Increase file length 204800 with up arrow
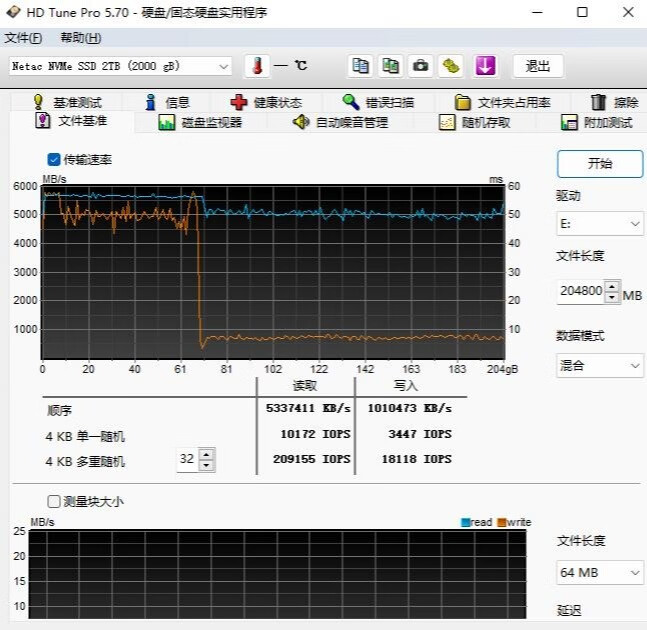 click(x=612, y=286)
